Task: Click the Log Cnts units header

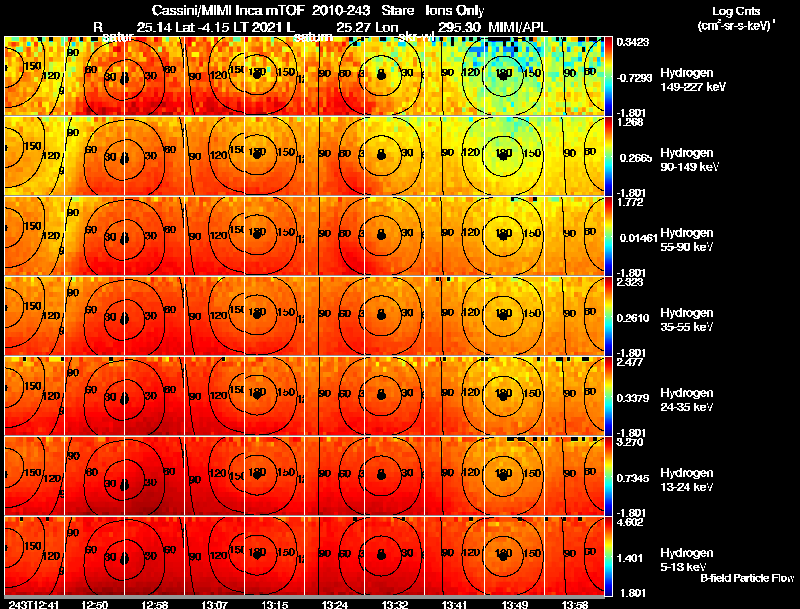Action: pos(736,18)
